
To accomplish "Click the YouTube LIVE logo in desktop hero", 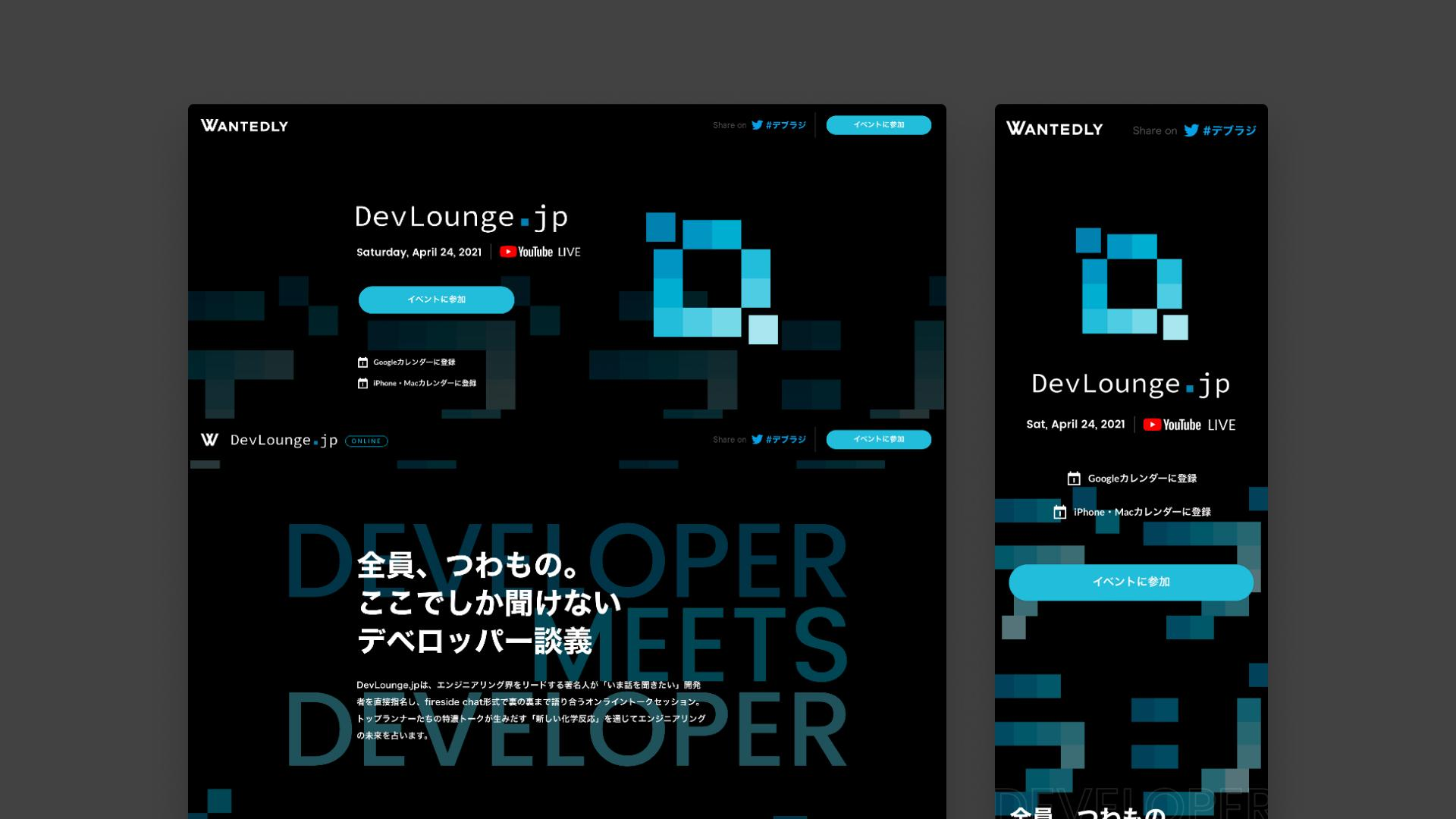I will (540, 252).
